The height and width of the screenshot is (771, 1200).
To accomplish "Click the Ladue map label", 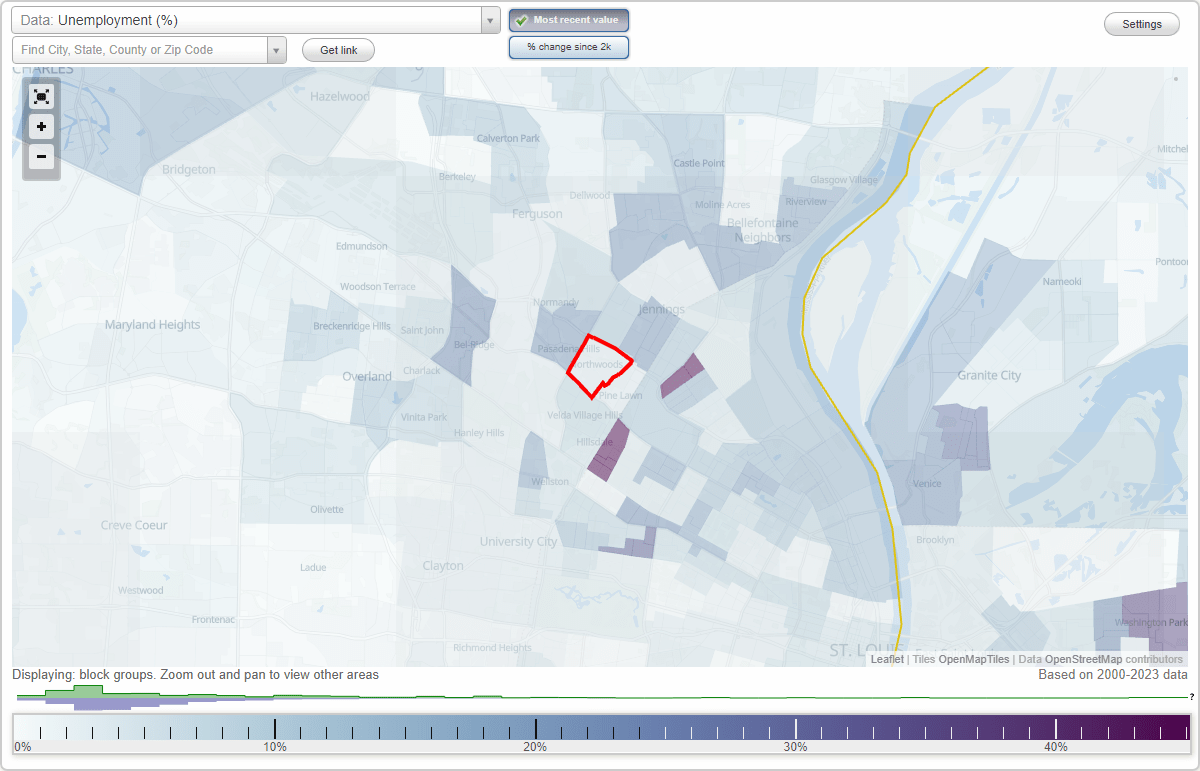I will click(x=313, y=568).
